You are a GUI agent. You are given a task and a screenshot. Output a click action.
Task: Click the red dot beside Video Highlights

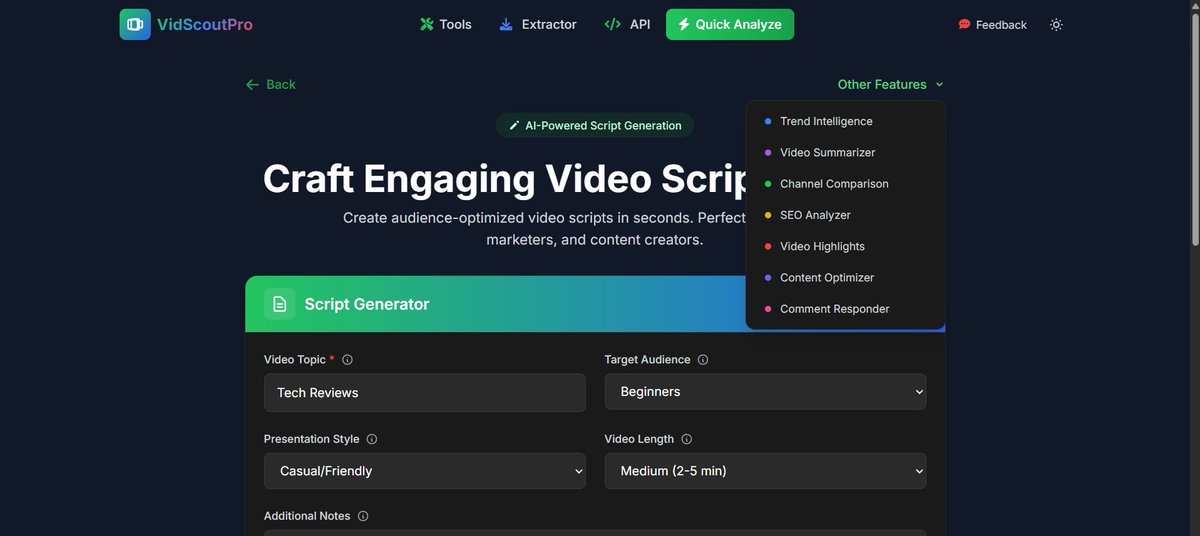point(768,246)
